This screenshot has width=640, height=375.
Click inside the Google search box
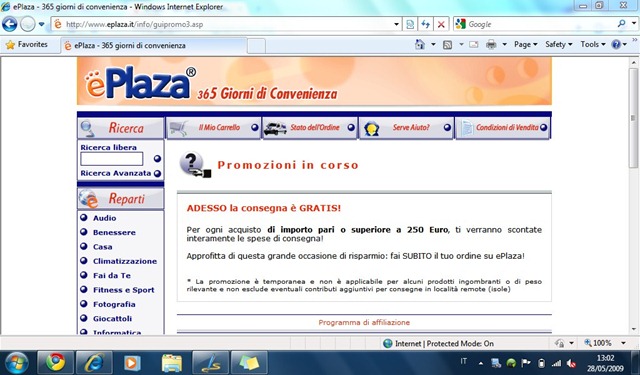540,24
